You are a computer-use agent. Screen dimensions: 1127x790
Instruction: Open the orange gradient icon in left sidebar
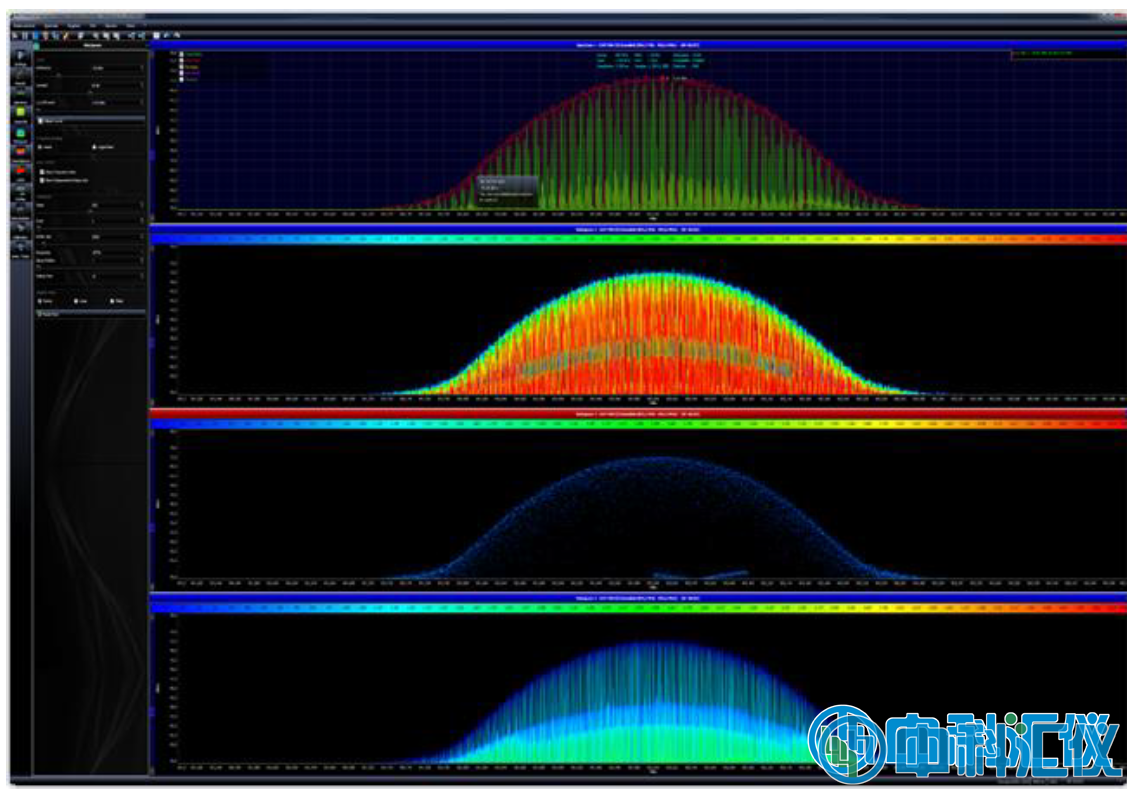[x=21, y=151]
